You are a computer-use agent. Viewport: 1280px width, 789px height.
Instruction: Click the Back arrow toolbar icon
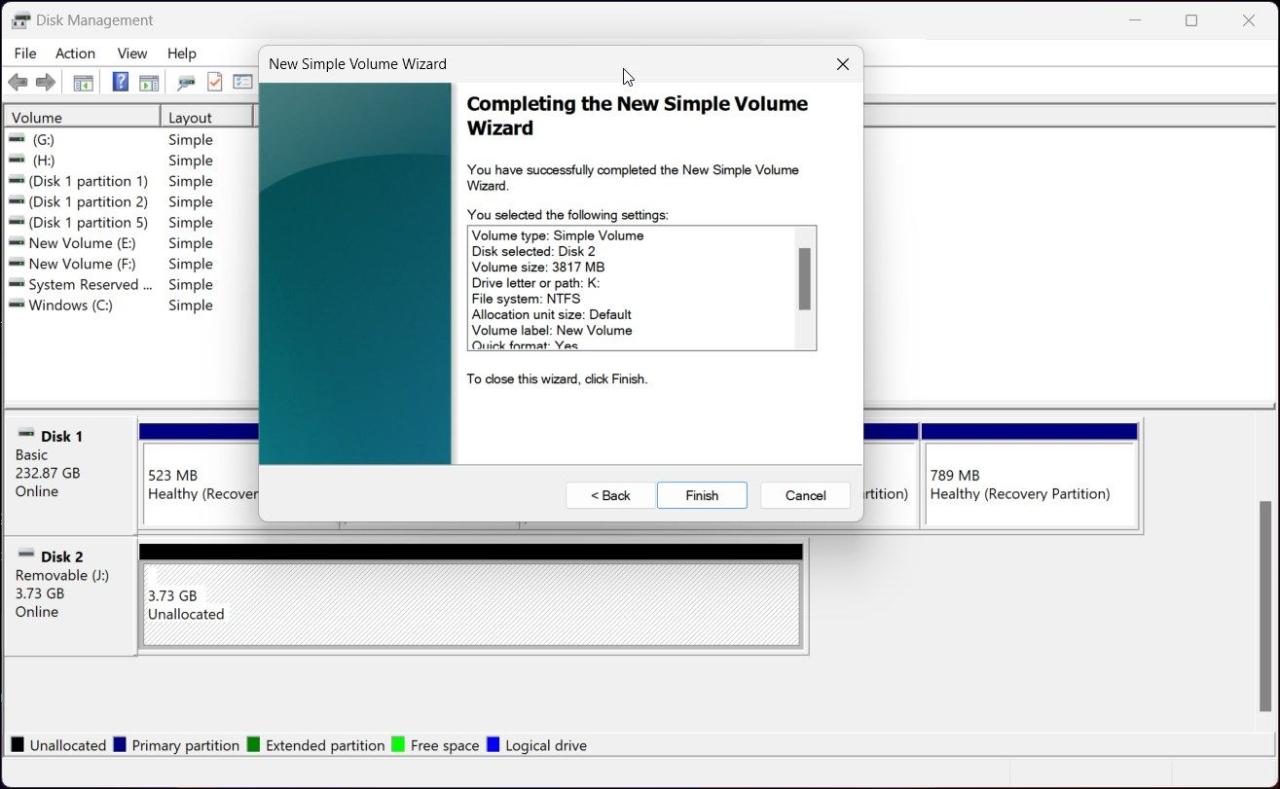click(17, 82)
